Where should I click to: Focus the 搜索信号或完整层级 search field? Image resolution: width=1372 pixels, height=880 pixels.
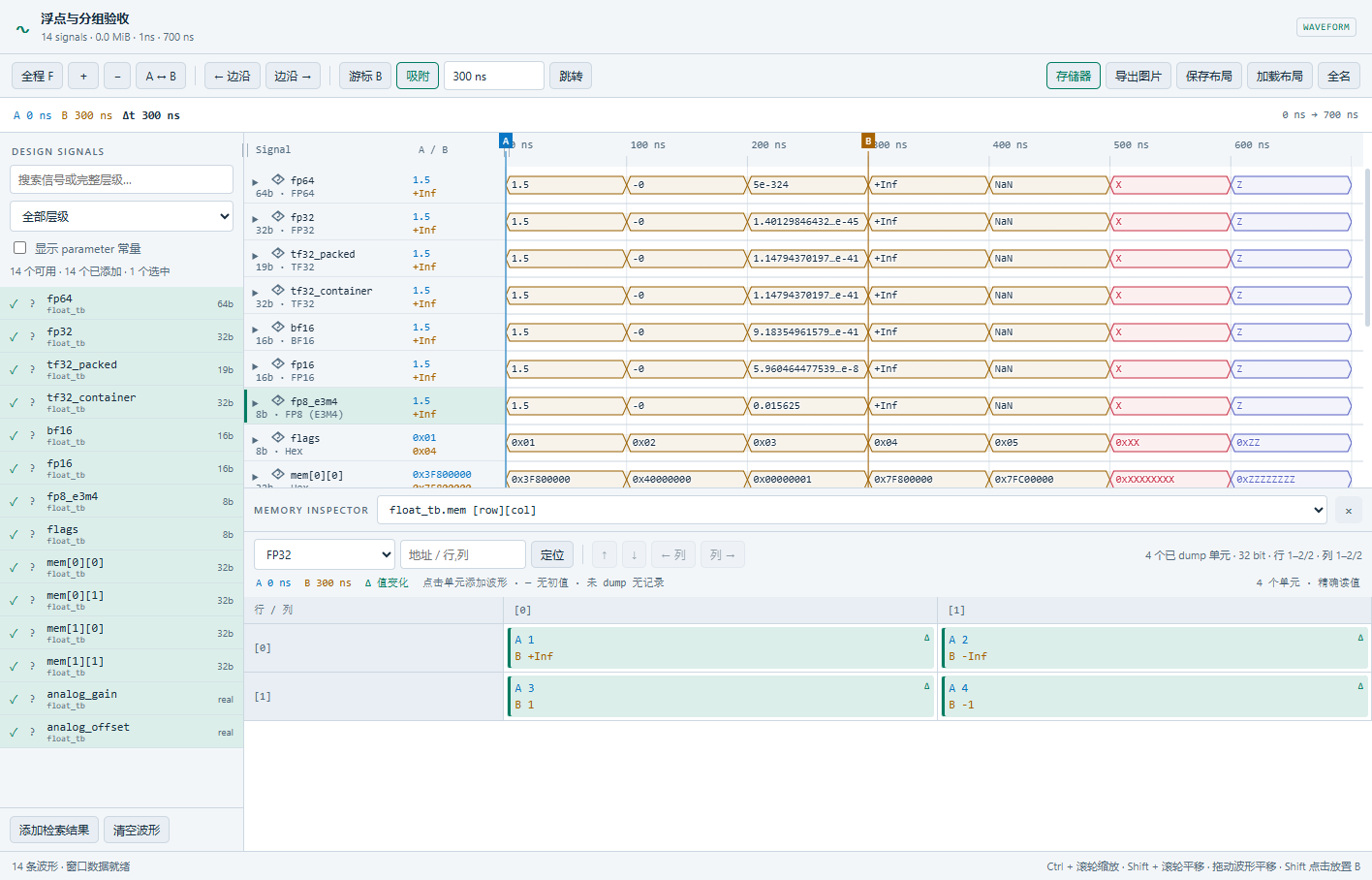[x=121, y=179]
